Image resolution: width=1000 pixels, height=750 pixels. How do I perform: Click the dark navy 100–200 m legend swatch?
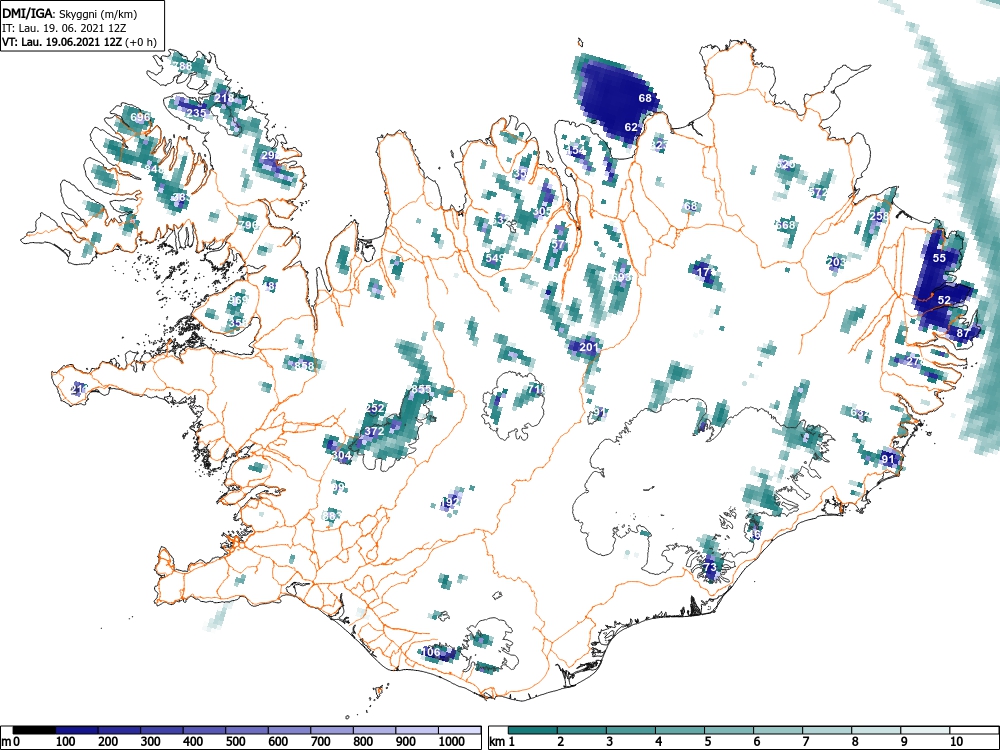(77, 730)
